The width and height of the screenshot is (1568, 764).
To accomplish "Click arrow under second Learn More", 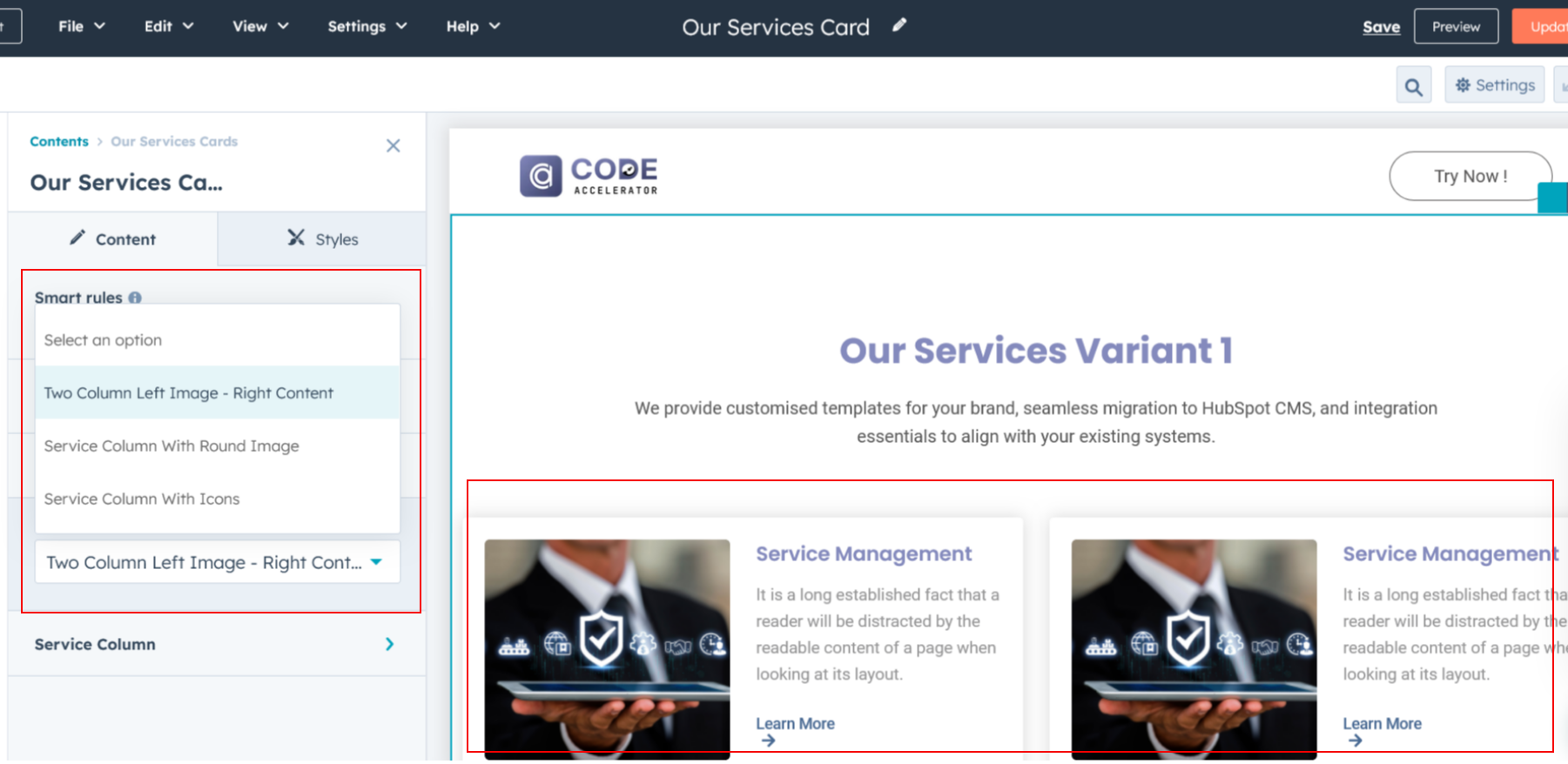I will point(1355,741).
